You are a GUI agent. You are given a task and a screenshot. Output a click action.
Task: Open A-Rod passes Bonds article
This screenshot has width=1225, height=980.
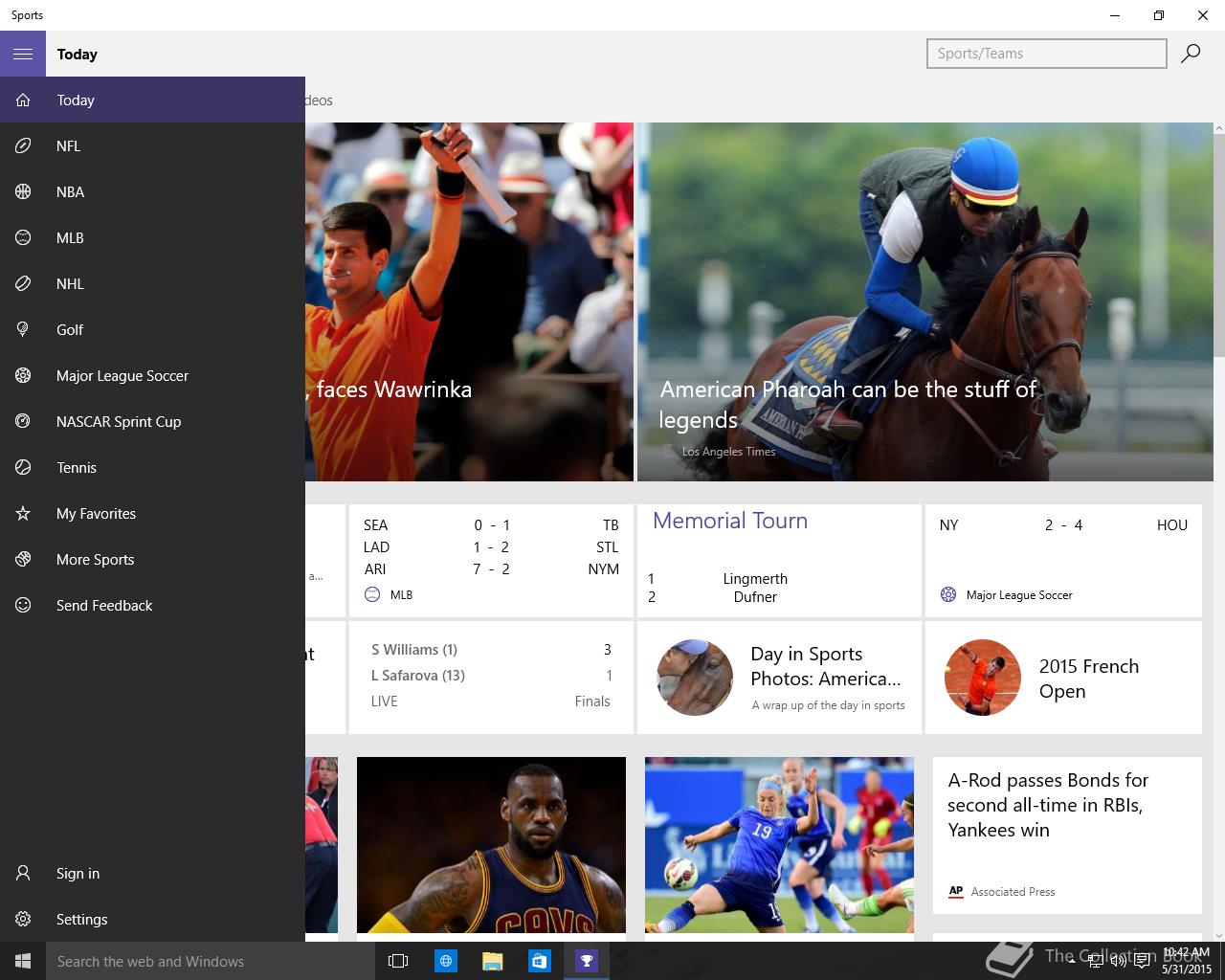(1067, 835)
